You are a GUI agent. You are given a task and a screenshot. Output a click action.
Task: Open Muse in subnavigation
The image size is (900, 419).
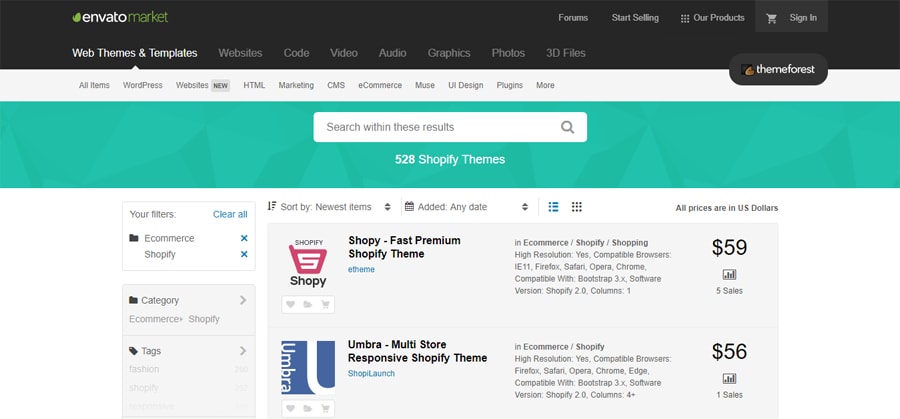pyautogui.click(x=425, y=85)
